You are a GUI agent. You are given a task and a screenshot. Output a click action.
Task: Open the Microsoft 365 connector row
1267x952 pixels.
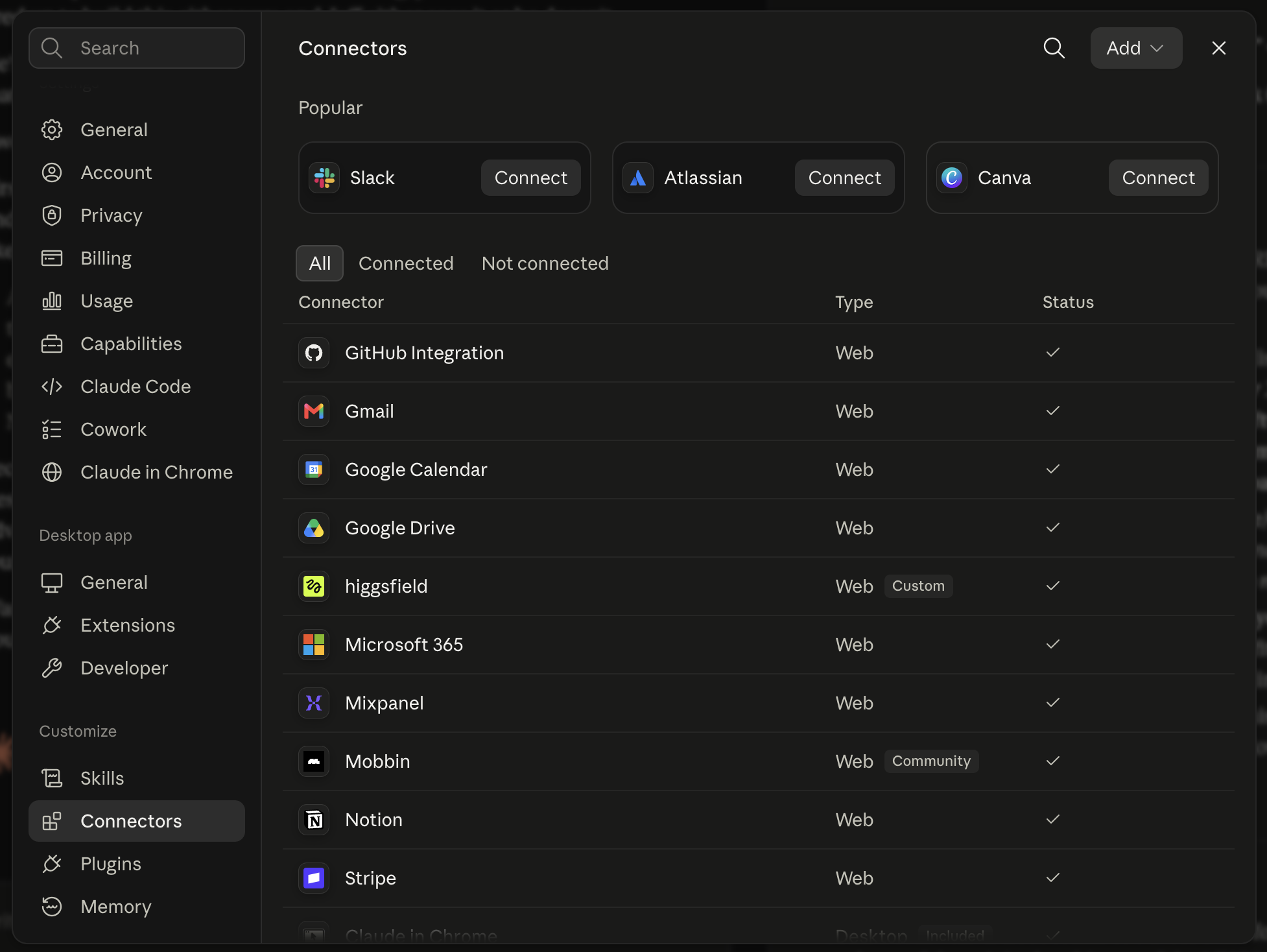pos(759,645)
